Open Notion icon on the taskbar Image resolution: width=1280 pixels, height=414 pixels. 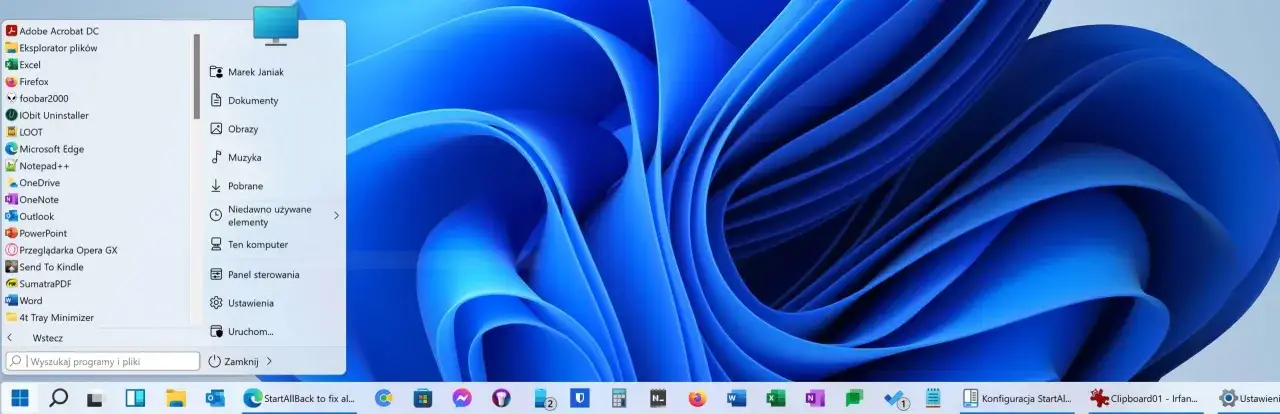tap(658, 398)
